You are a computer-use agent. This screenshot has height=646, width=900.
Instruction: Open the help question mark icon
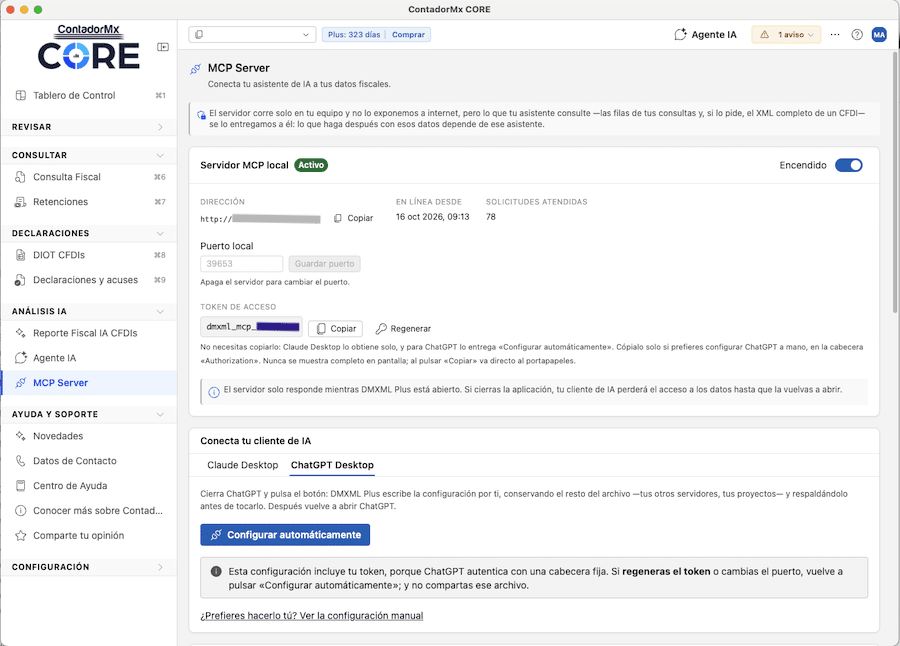pos(857,34)
